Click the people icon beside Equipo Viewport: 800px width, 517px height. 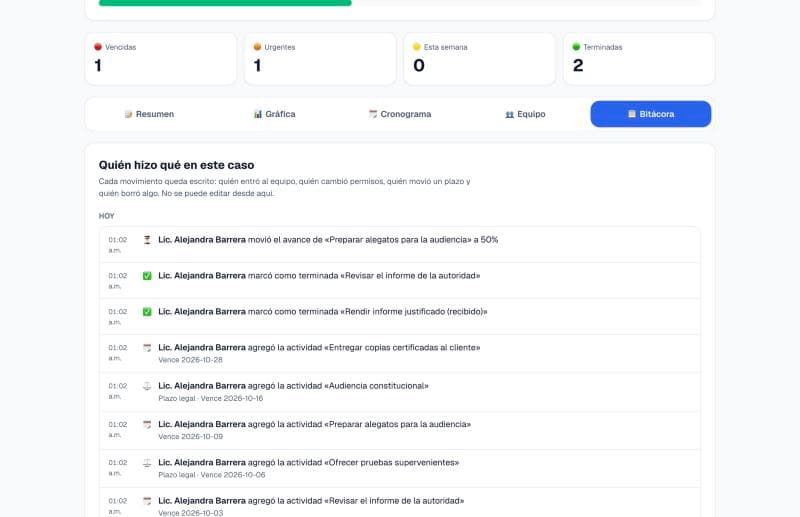[510, 114]
